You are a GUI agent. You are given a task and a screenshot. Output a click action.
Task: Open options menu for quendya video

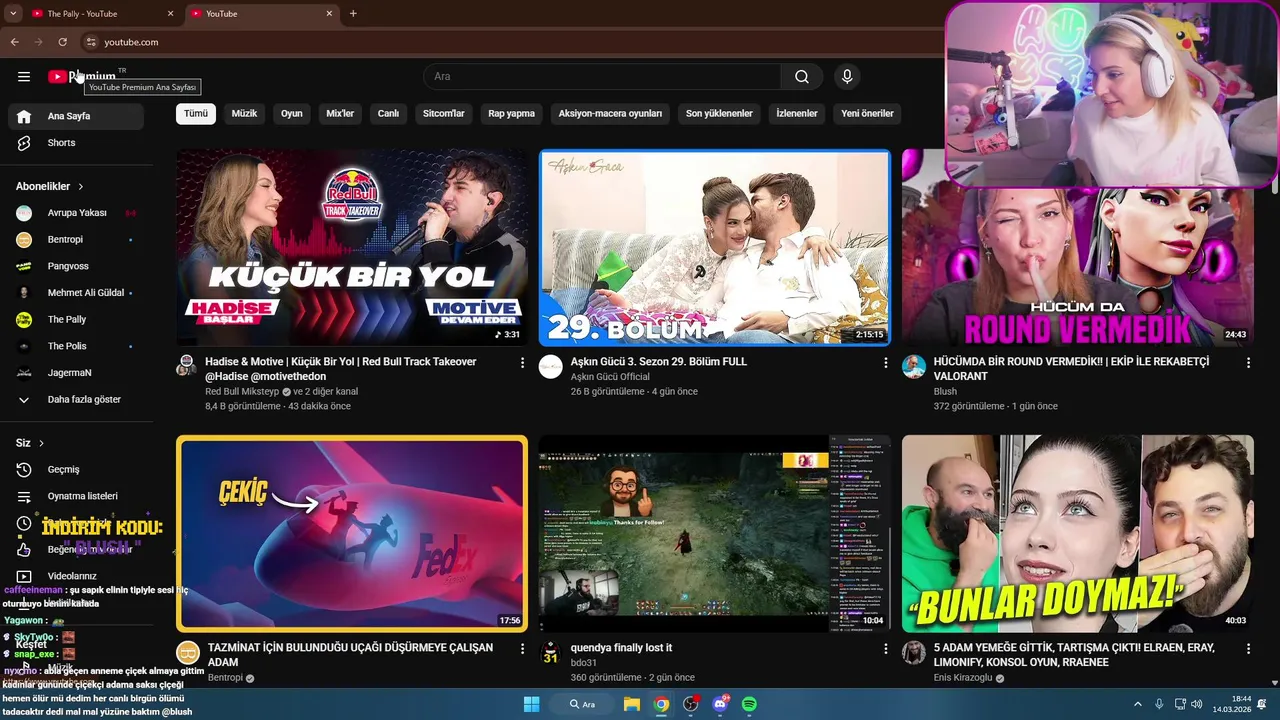(885, 649)
